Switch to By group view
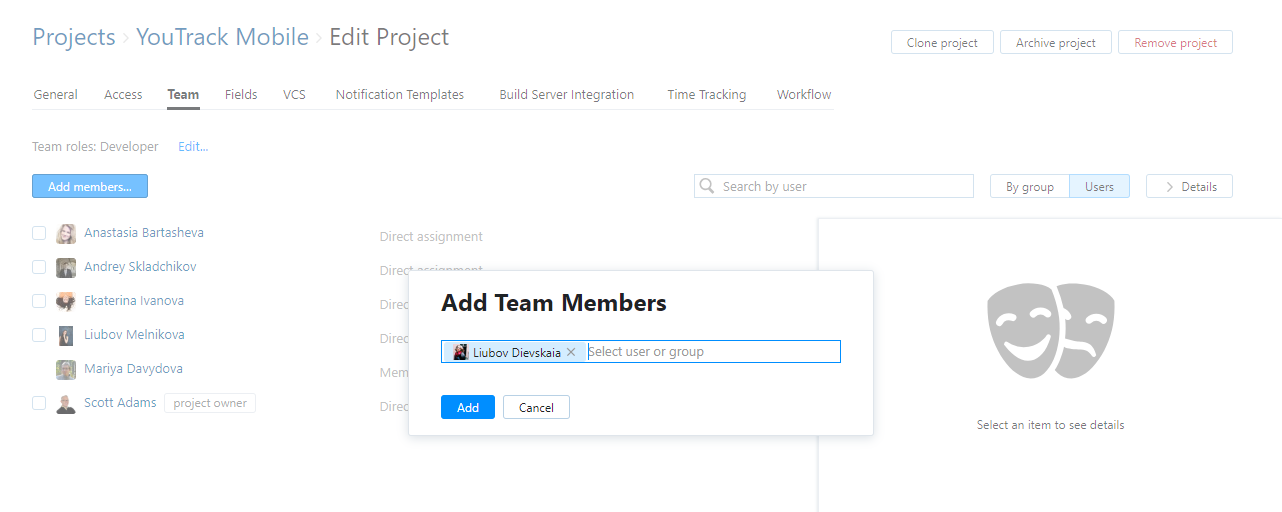 pos(1029,187)
